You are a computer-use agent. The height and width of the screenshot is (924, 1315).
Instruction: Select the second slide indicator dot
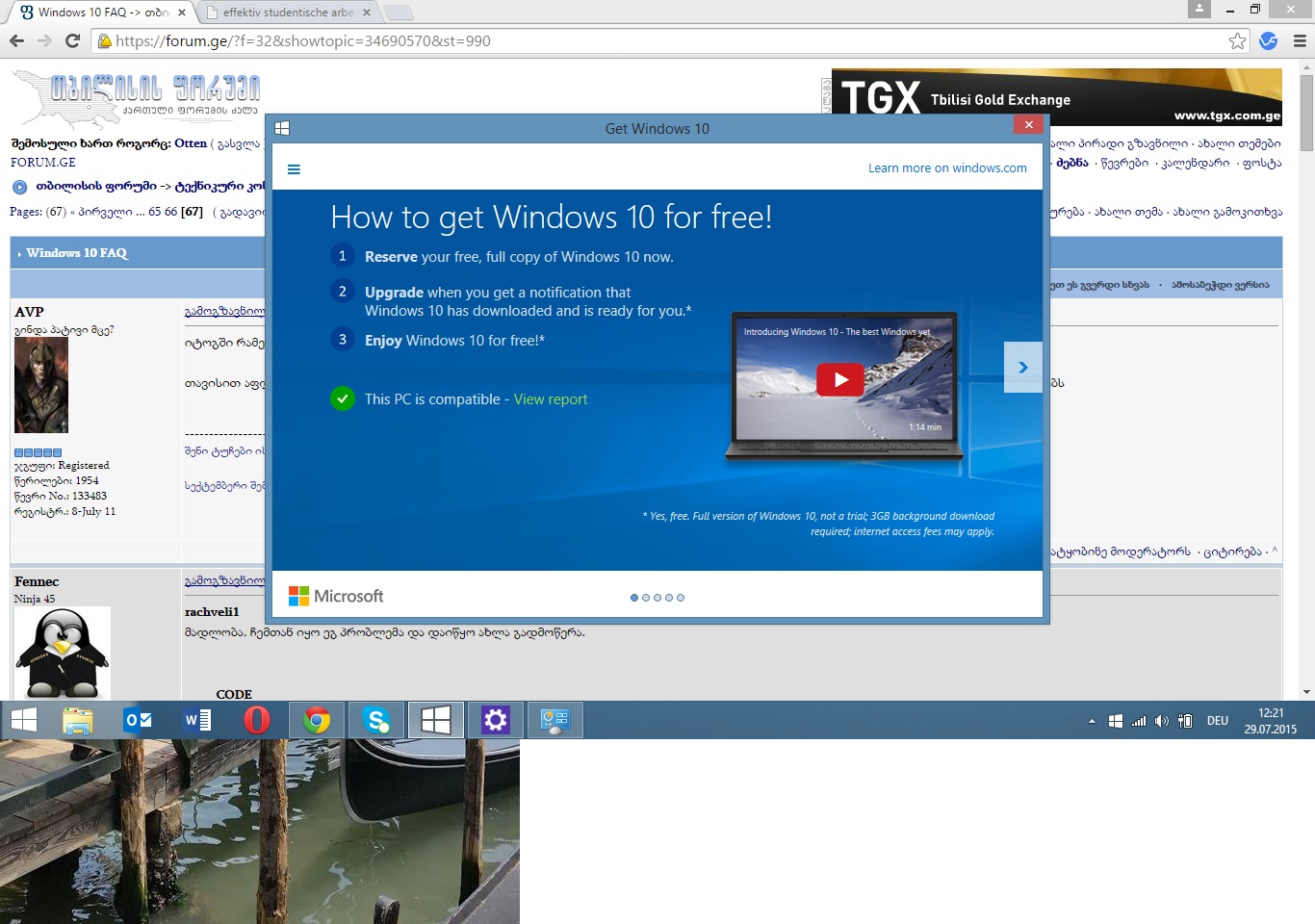coord(646,598)
